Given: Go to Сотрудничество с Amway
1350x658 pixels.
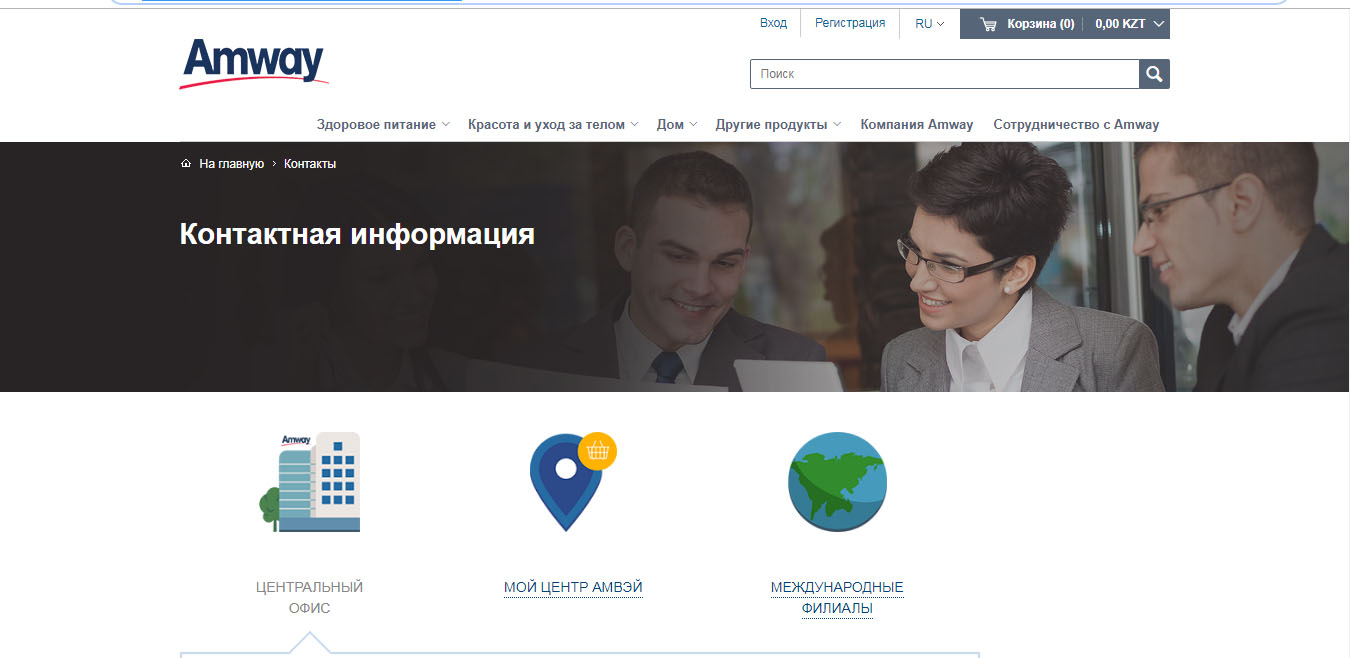Looking at the screenshot, I should click(x=1076, y=125).
